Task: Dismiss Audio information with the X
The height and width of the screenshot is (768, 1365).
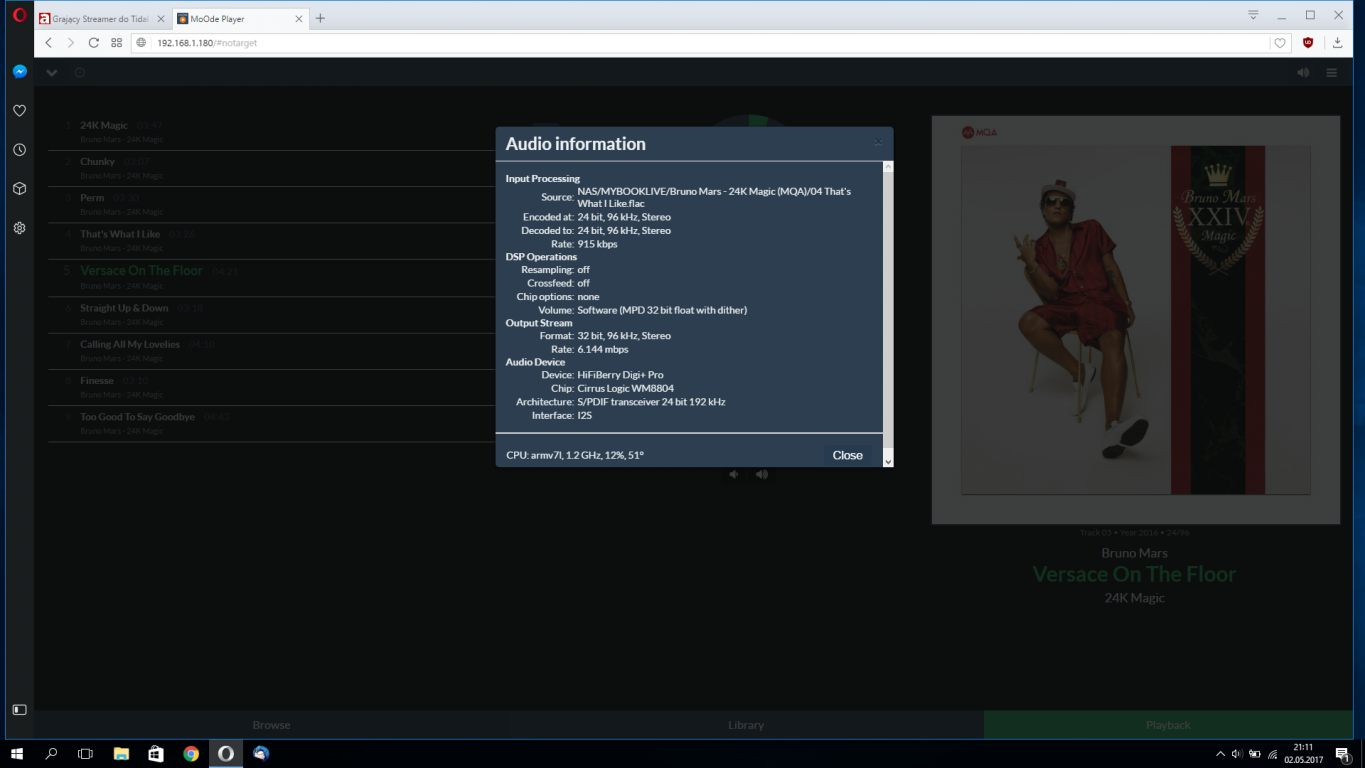Action: coord(878,142)
